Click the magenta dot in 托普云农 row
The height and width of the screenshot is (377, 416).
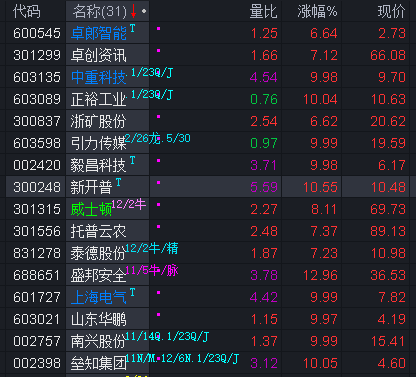pyautogui.click(x=159, y=227)
